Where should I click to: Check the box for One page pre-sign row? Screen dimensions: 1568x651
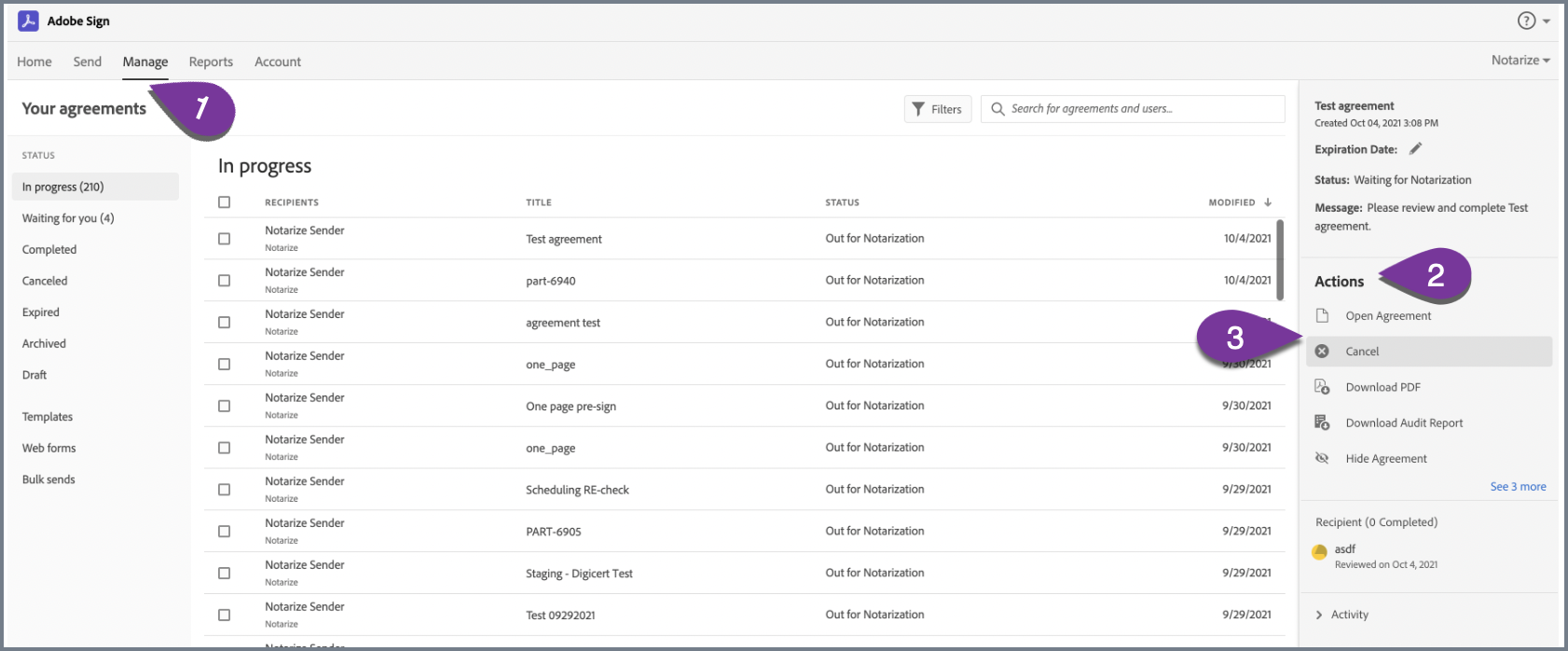point(224,407)
